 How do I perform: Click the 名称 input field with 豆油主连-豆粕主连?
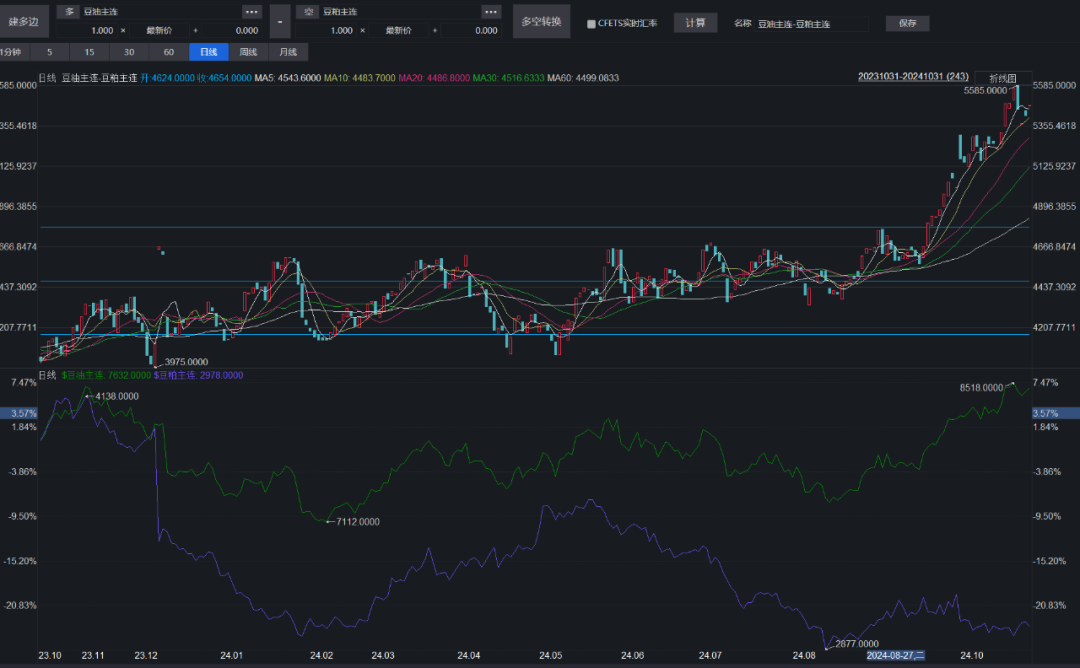(810, 23)
